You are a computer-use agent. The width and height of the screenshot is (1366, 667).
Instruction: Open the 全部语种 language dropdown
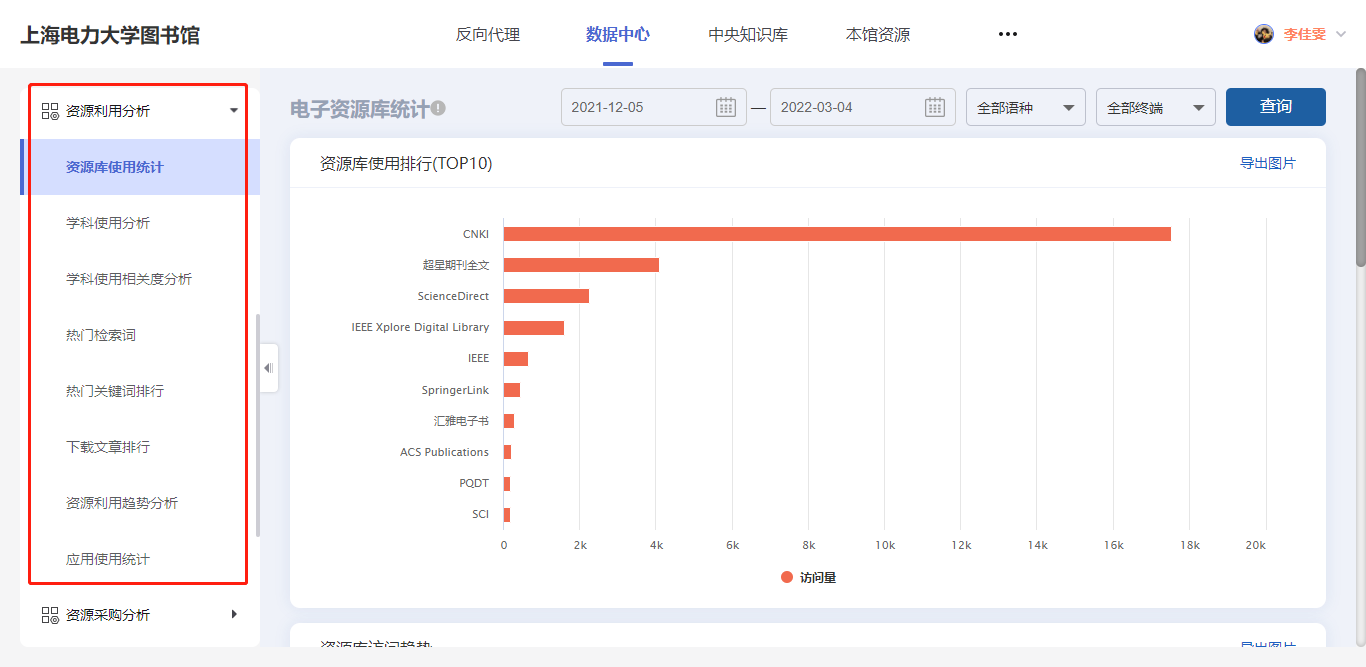click(1026, 107)
